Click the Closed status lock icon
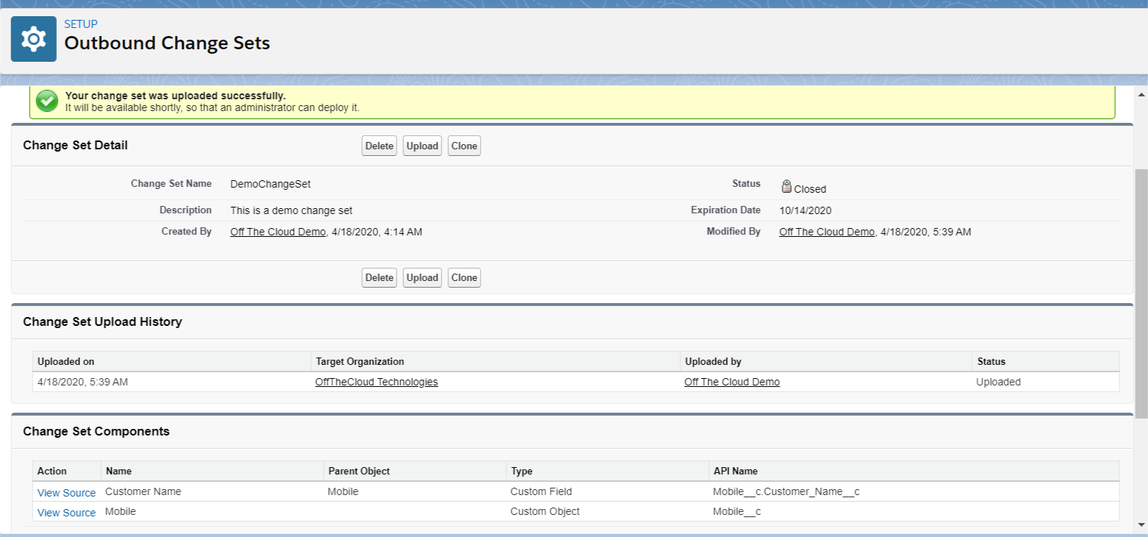 pos(786,186)
